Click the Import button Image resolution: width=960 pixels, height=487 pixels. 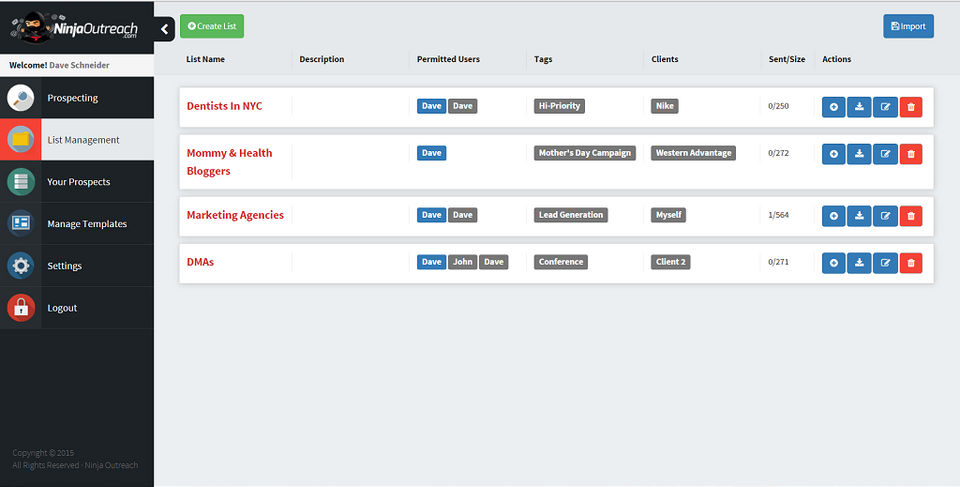point(908,26)
